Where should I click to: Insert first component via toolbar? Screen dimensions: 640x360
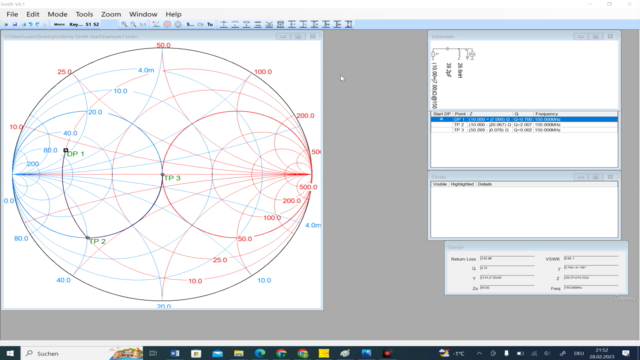(224, 24)
